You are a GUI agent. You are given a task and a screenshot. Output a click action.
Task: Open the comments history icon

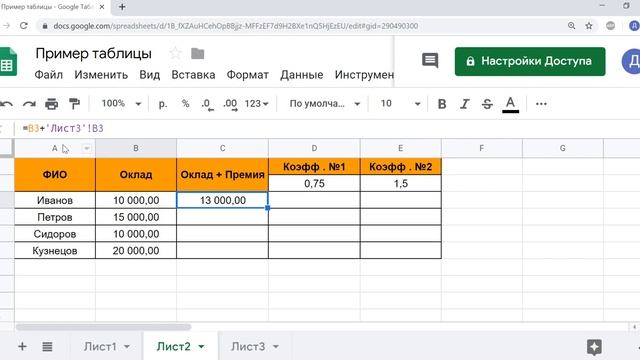[430, 60]
